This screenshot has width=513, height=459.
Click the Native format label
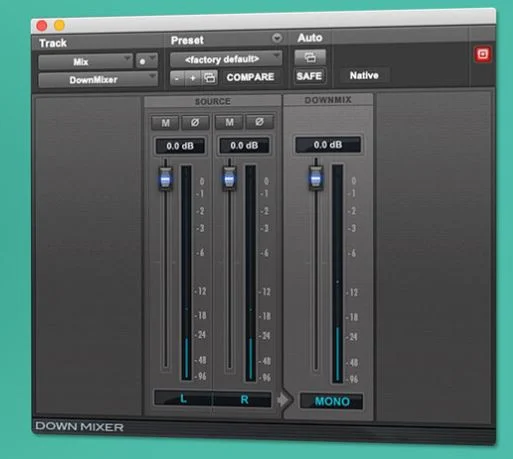point(364,75)
